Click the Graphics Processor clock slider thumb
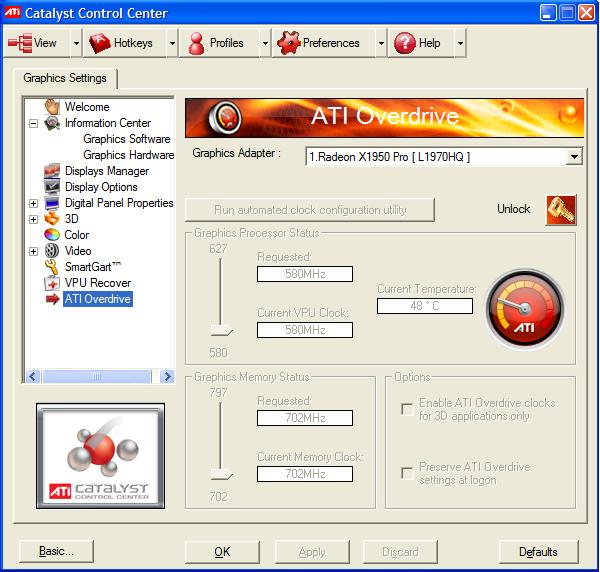 pos(222,330)
